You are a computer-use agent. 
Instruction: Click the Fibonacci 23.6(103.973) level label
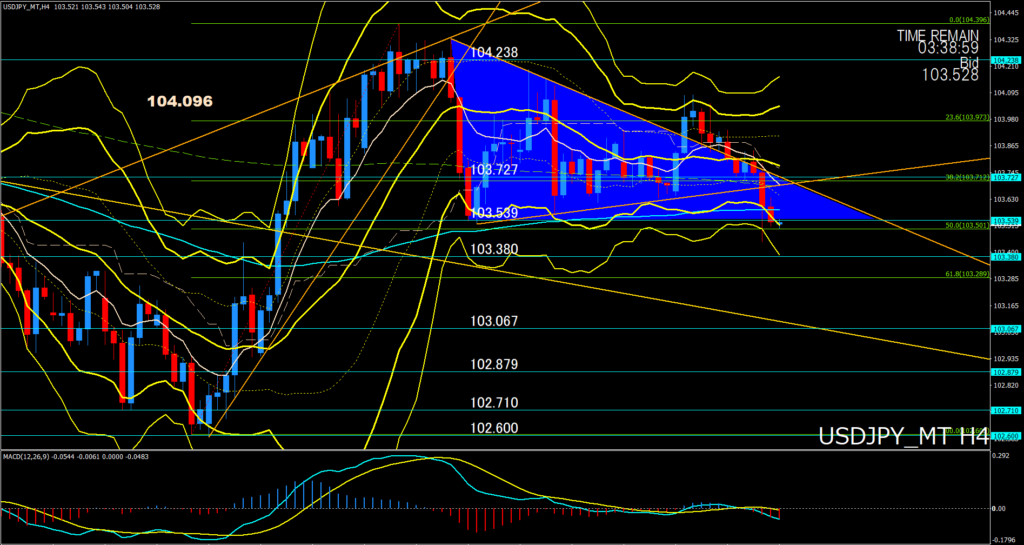(x=967, y=117)
